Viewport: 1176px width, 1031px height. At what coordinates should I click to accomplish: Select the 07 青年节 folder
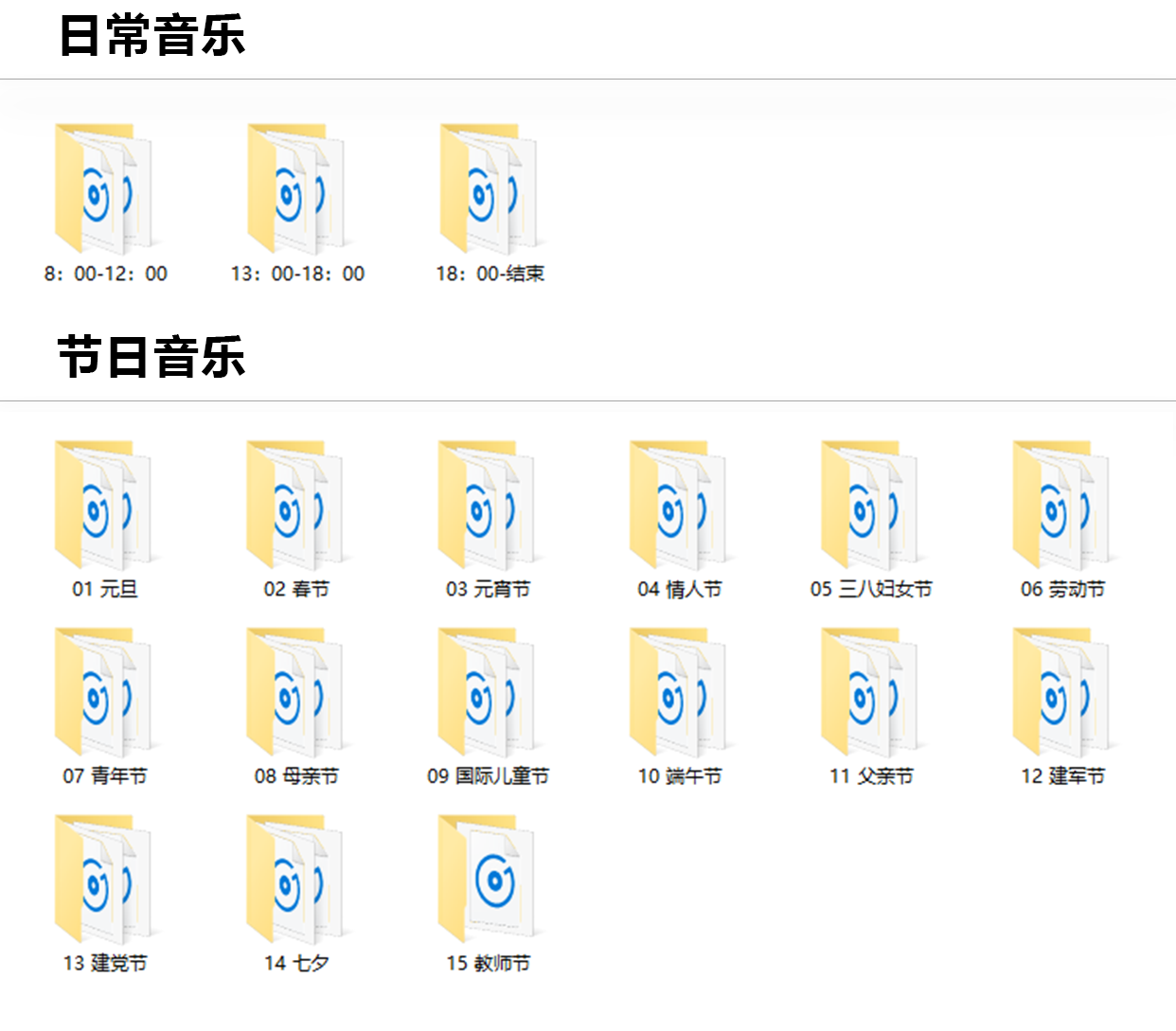coord(104,693)
